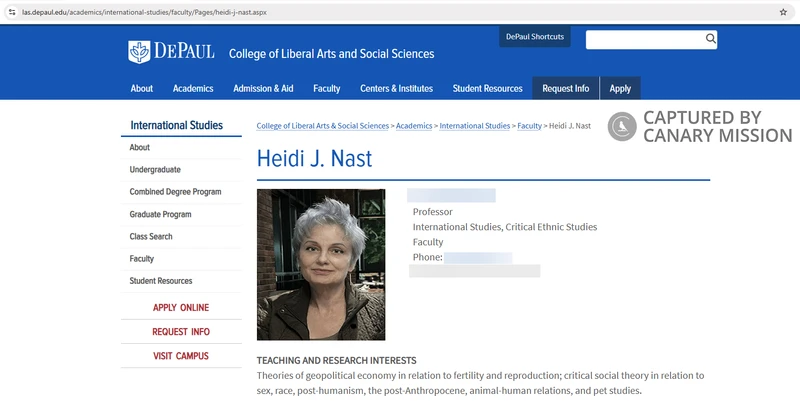The image size is (800, 405).
Task: Click the 'Heidi J. Nast' breadcrumb text
Action: pos(570,126)
